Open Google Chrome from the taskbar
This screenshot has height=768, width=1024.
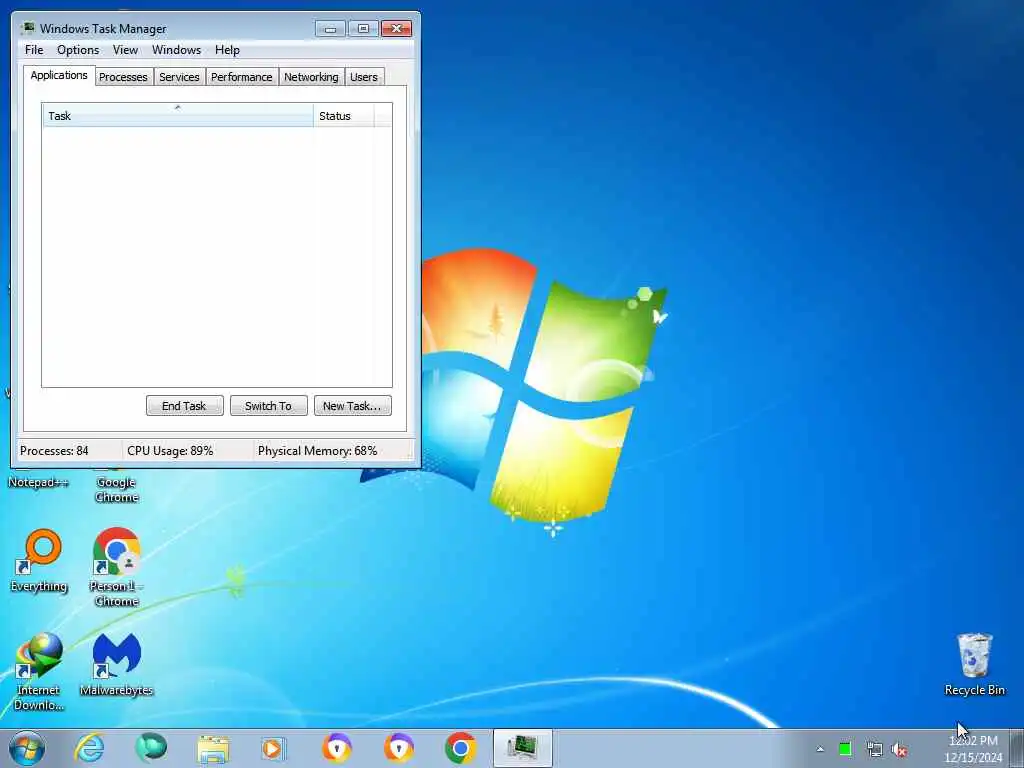tap(460, 748)
